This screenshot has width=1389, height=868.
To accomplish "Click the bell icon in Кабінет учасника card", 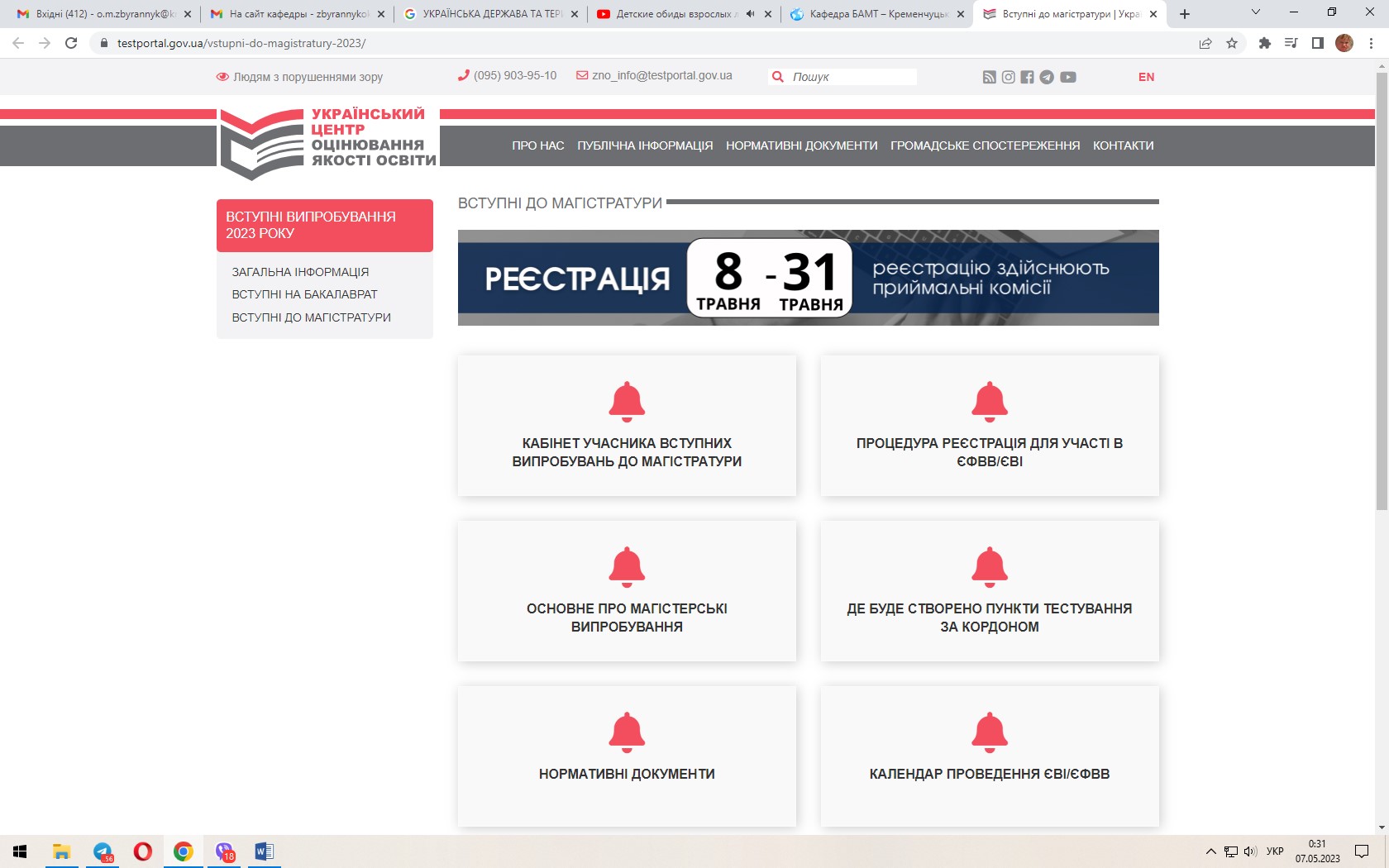I will pyautogui.click(x=627, y=402).
